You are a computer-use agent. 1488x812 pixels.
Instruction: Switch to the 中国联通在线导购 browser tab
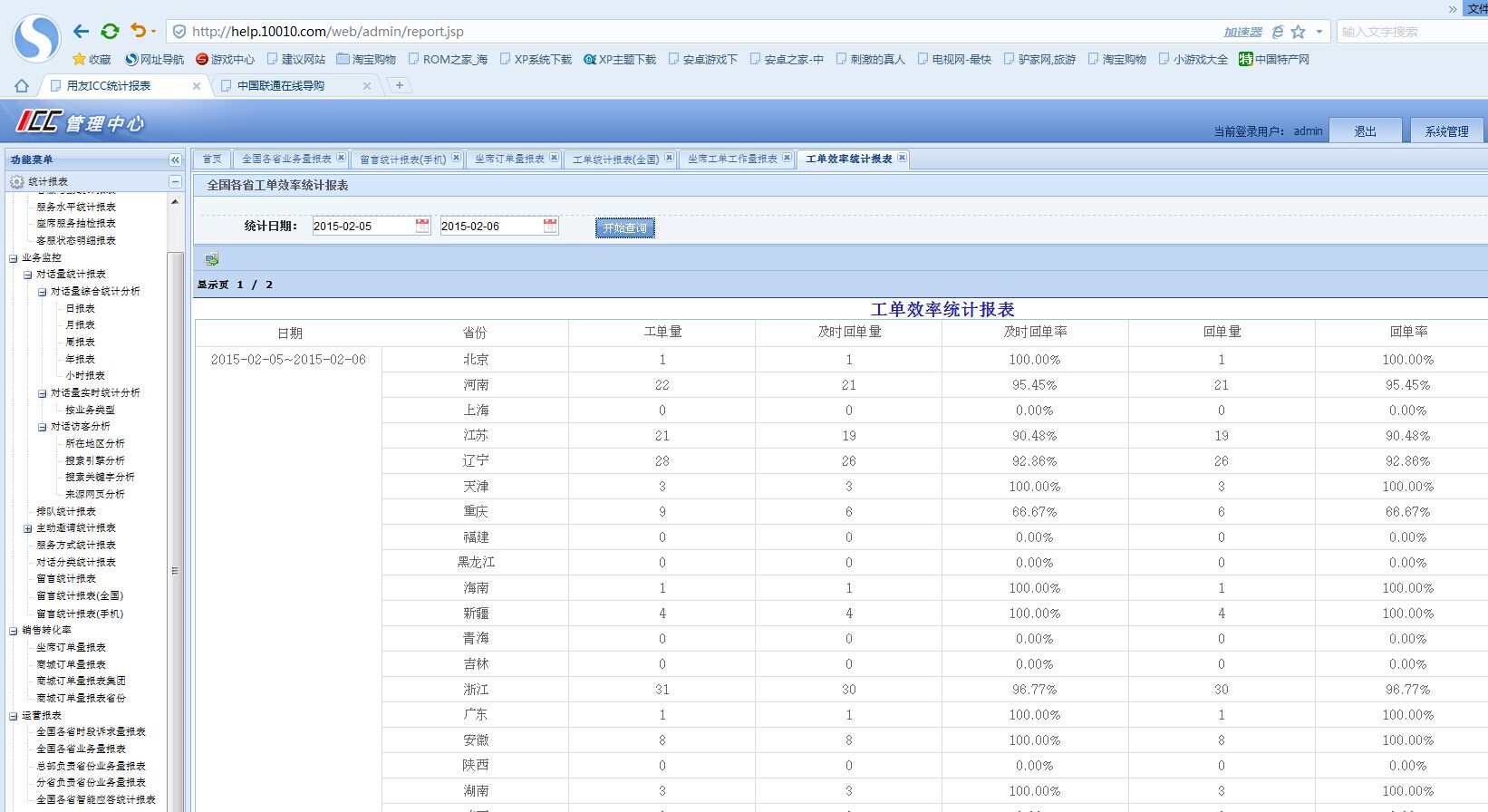pos(281,86)
